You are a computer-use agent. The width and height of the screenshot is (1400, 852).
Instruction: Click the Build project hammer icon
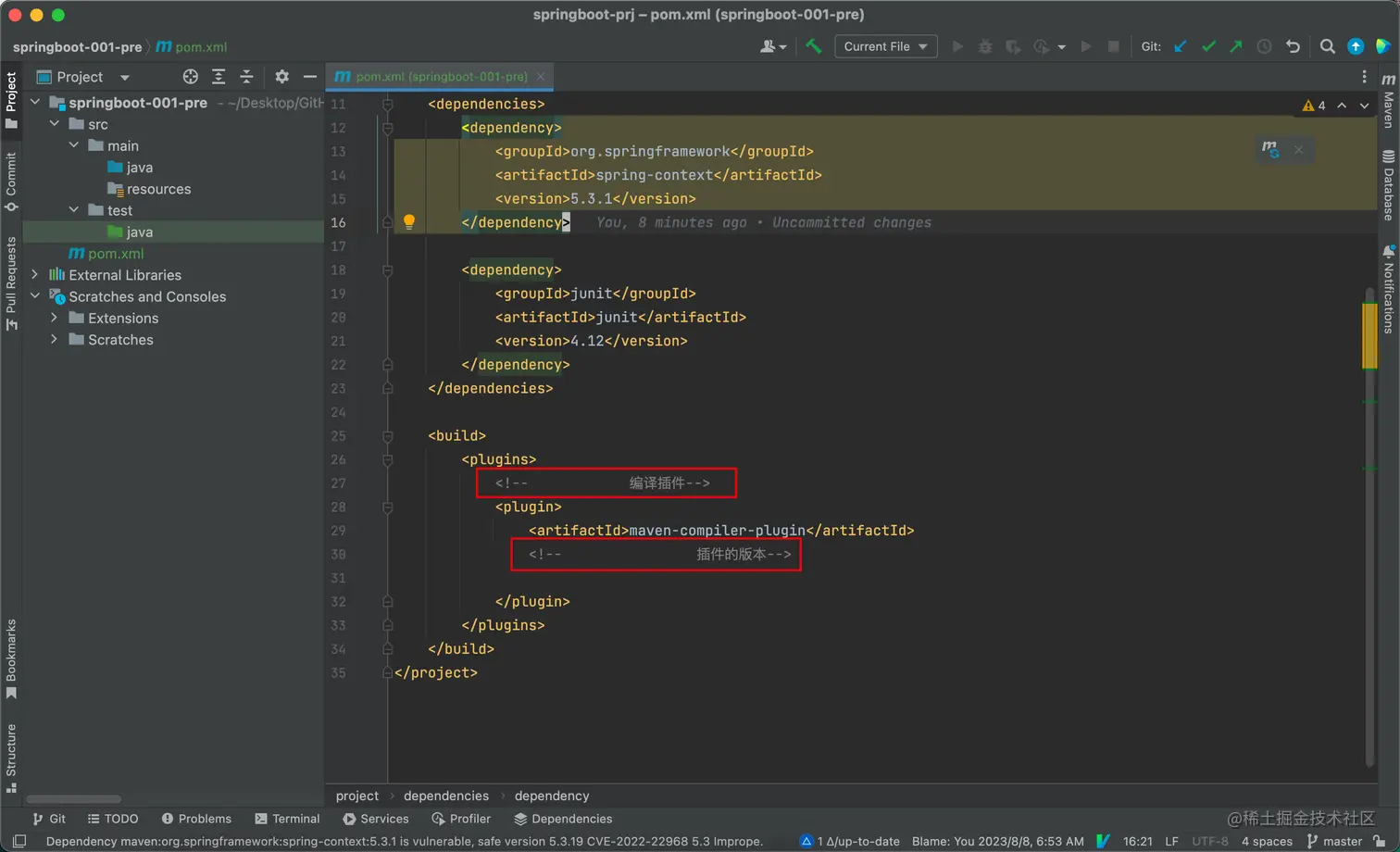pos(814,46)
